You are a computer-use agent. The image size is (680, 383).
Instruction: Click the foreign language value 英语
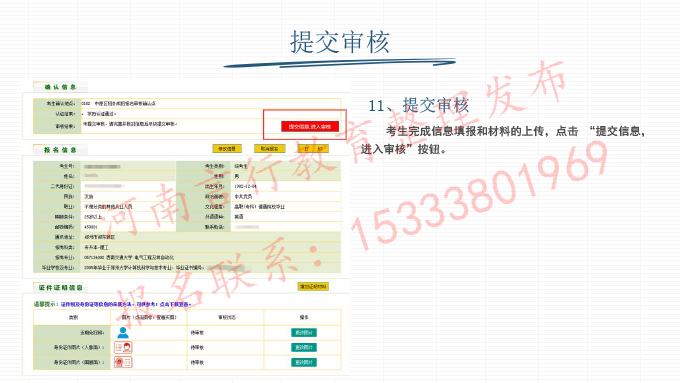pyautogui.click(x=239, y=217)
